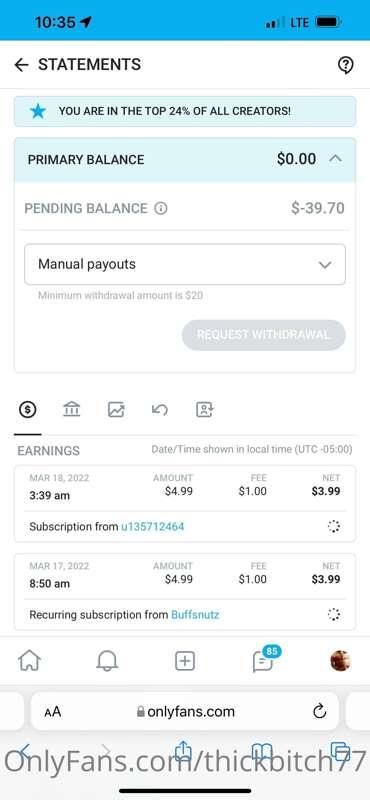Create a new post with plus icon
This screenshot has width=370, height=800.
[x=185, y=661]
